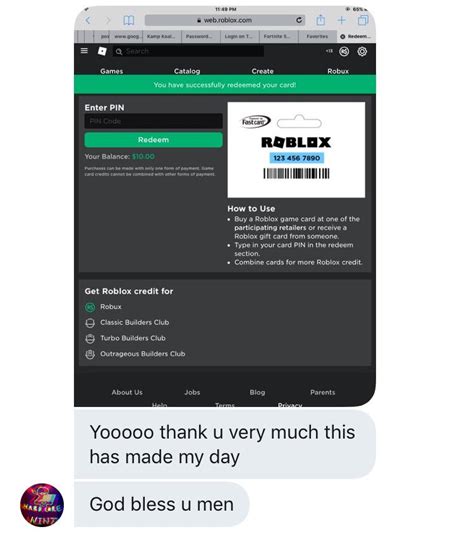Show all tabs overview icon
The width and height of the screenshot is (474, 534).
(x=363, y=20)
